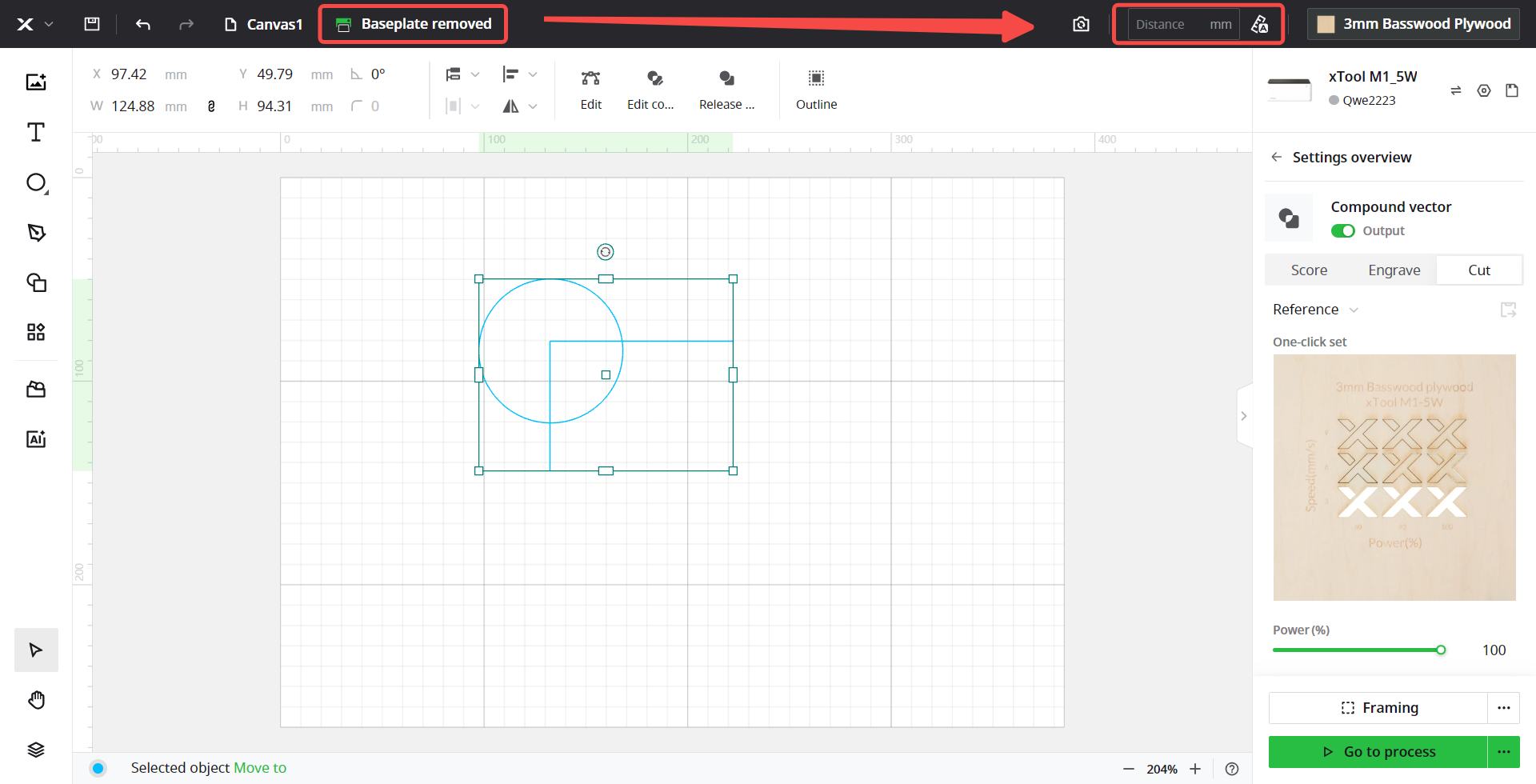Image resolution: width=1536 pixels, height=784 pixels.
Task: Open the align options dropdown
Action: pos(519,74)
